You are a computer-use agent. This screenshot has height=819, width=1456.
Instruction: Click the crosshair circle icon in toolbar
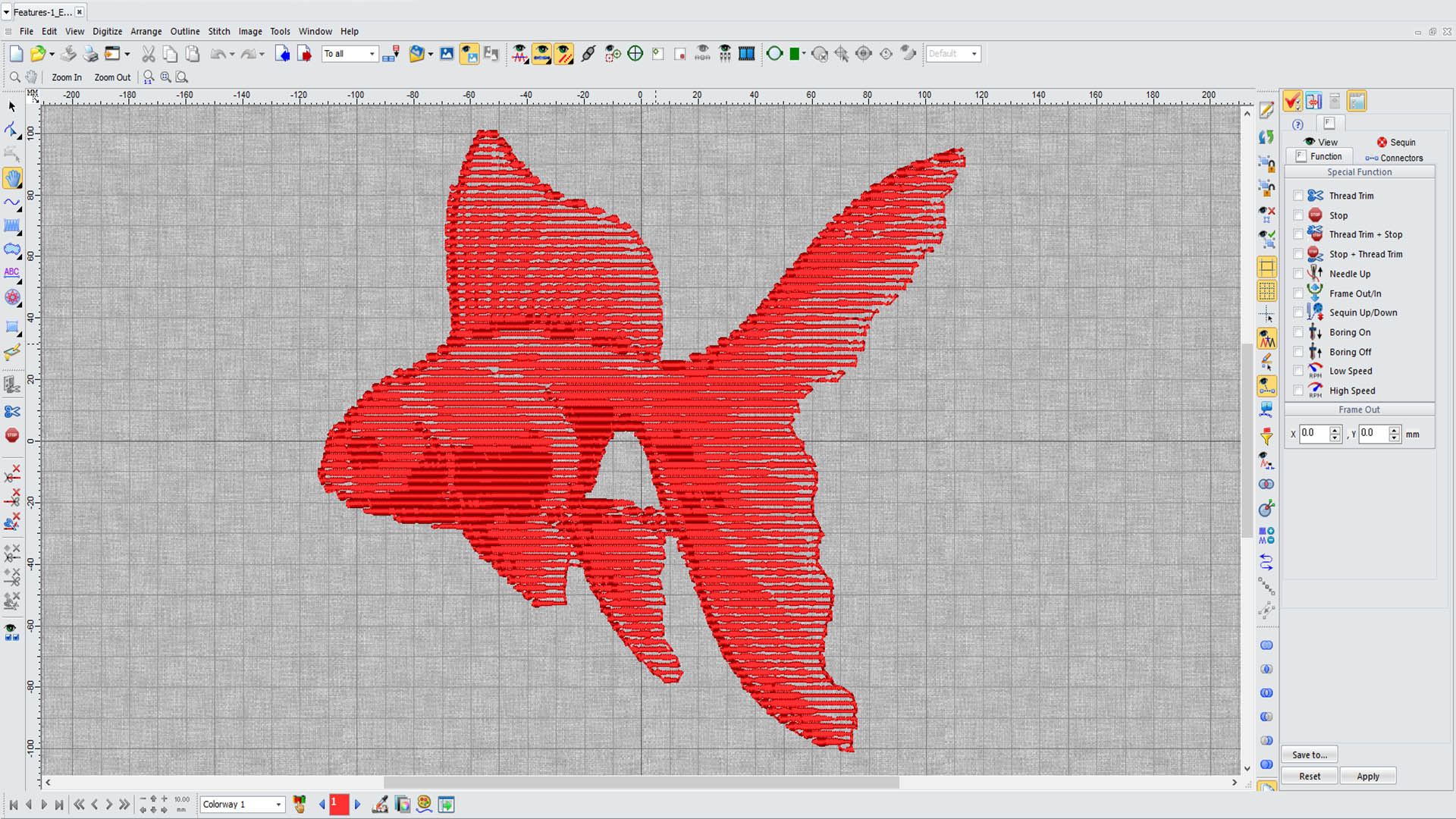[x=635, y=54]
